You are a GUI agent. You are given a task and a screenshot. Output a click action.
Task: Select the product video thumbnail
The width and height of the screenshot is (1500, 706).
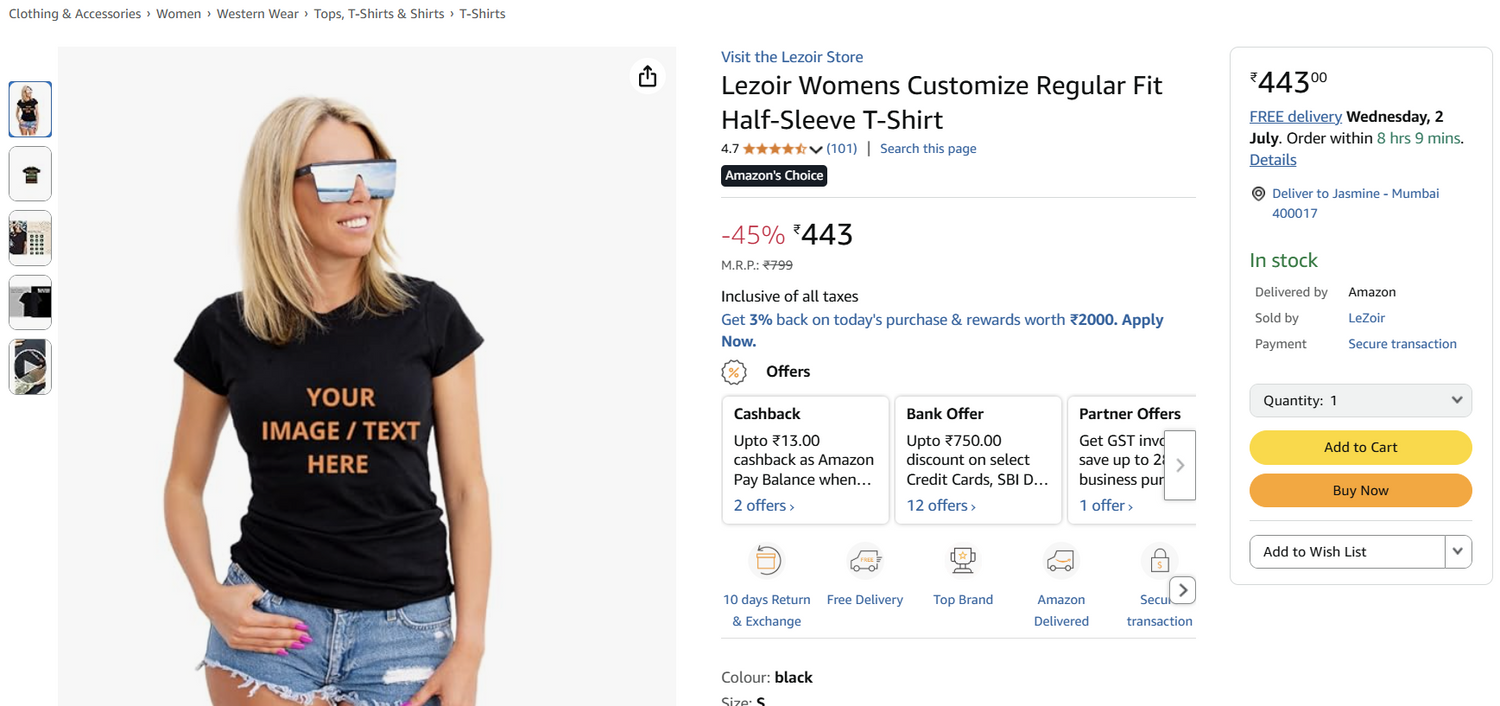coord(30,367)
